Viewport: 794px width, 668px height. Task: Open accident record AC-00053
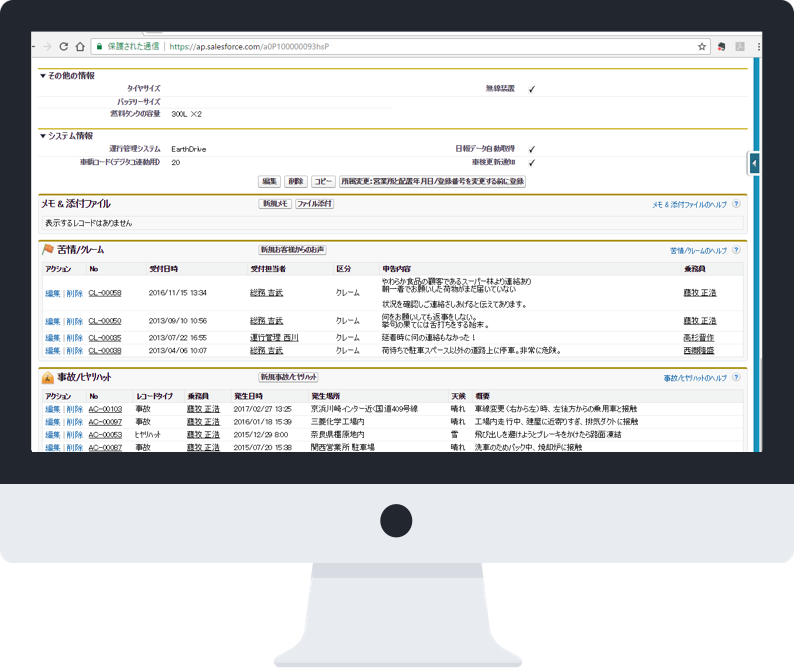[x=105, y=435]
